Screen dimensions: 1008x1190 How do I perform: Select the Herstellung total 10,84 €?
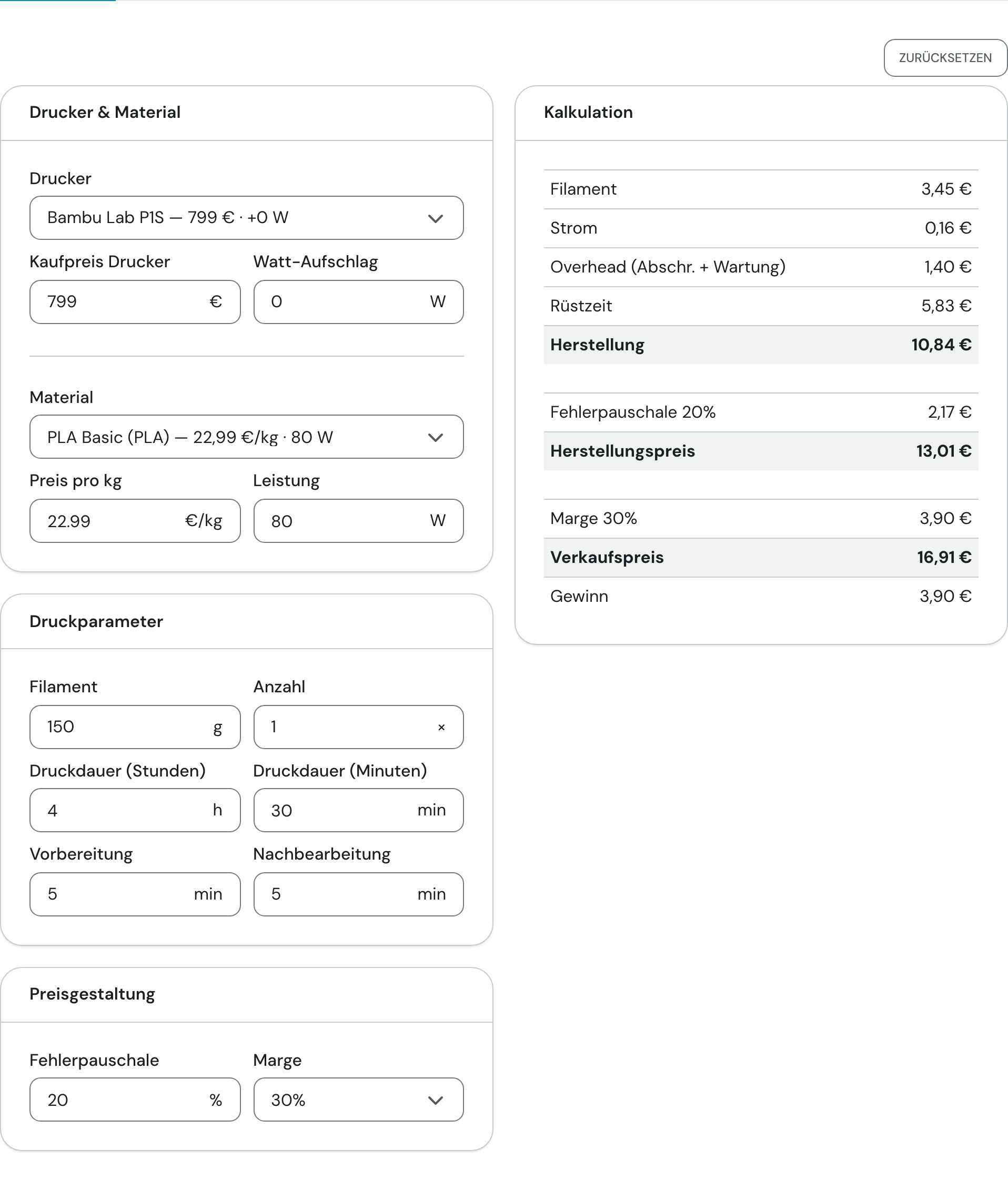941,345
